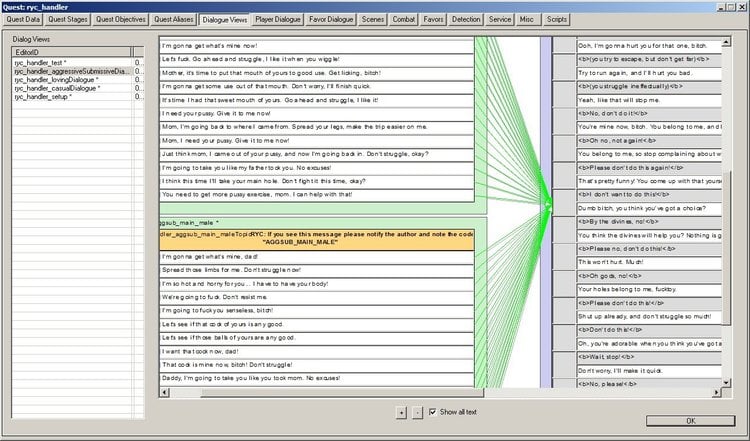This screenshot has width=750, height=441.
Task: Open the Scripts tab
Action: pos(556,20)
